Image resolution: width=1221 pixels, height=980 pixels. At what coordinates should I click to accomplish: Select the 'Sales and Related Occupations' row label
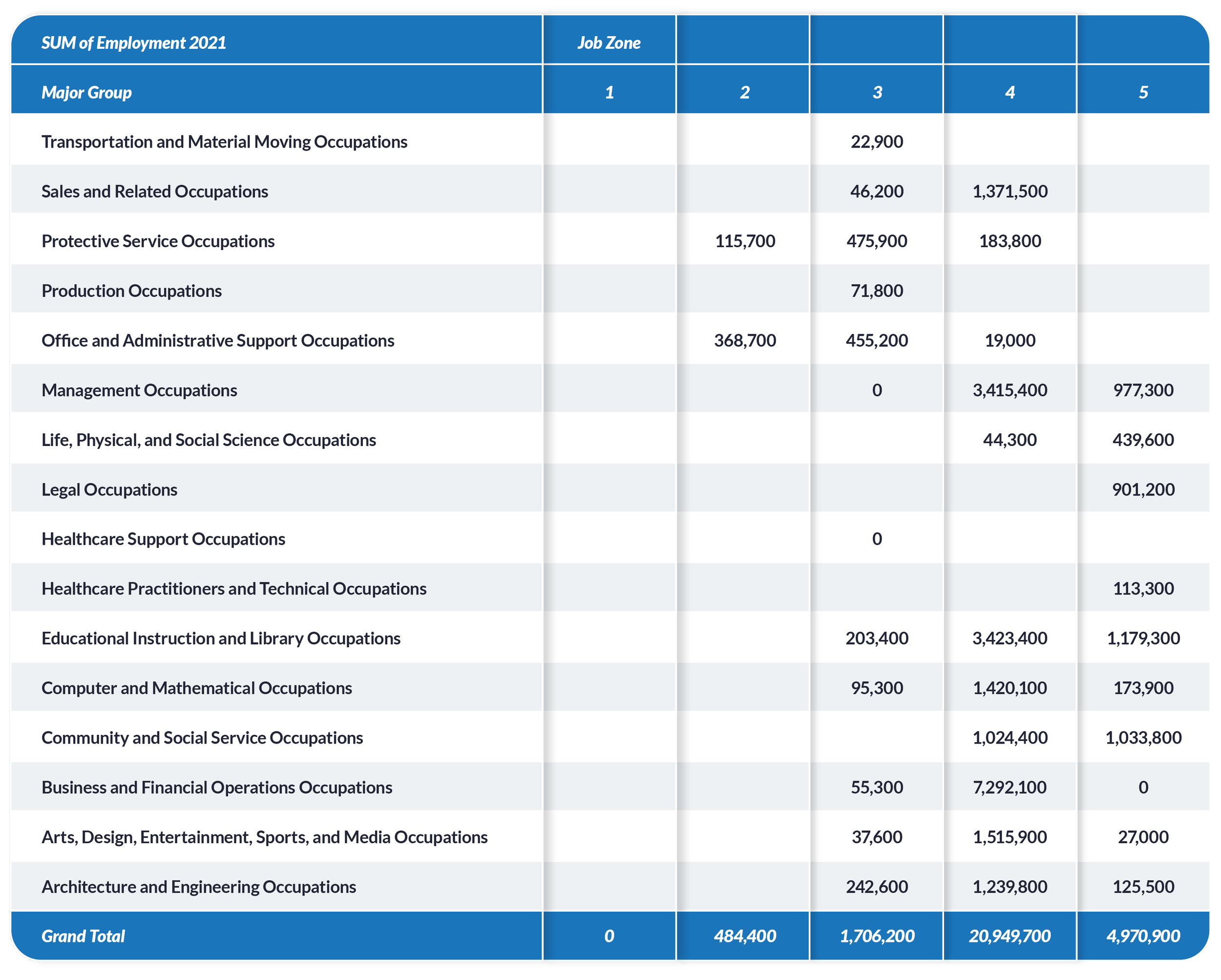tap(155, 192)
